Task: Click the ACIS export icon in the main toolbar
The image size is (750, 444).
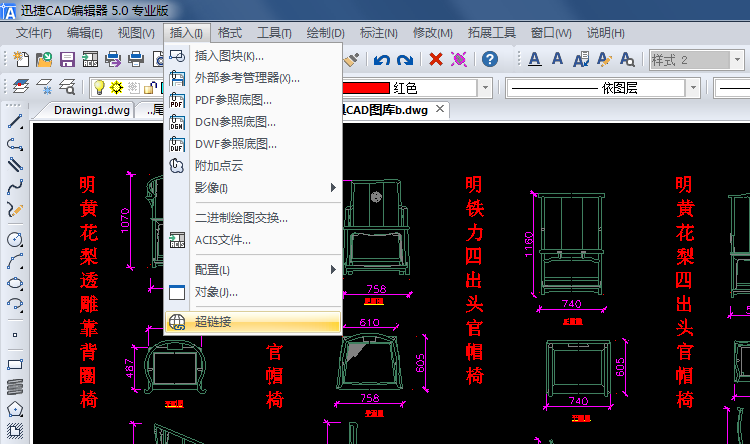Action: (90, 59)
